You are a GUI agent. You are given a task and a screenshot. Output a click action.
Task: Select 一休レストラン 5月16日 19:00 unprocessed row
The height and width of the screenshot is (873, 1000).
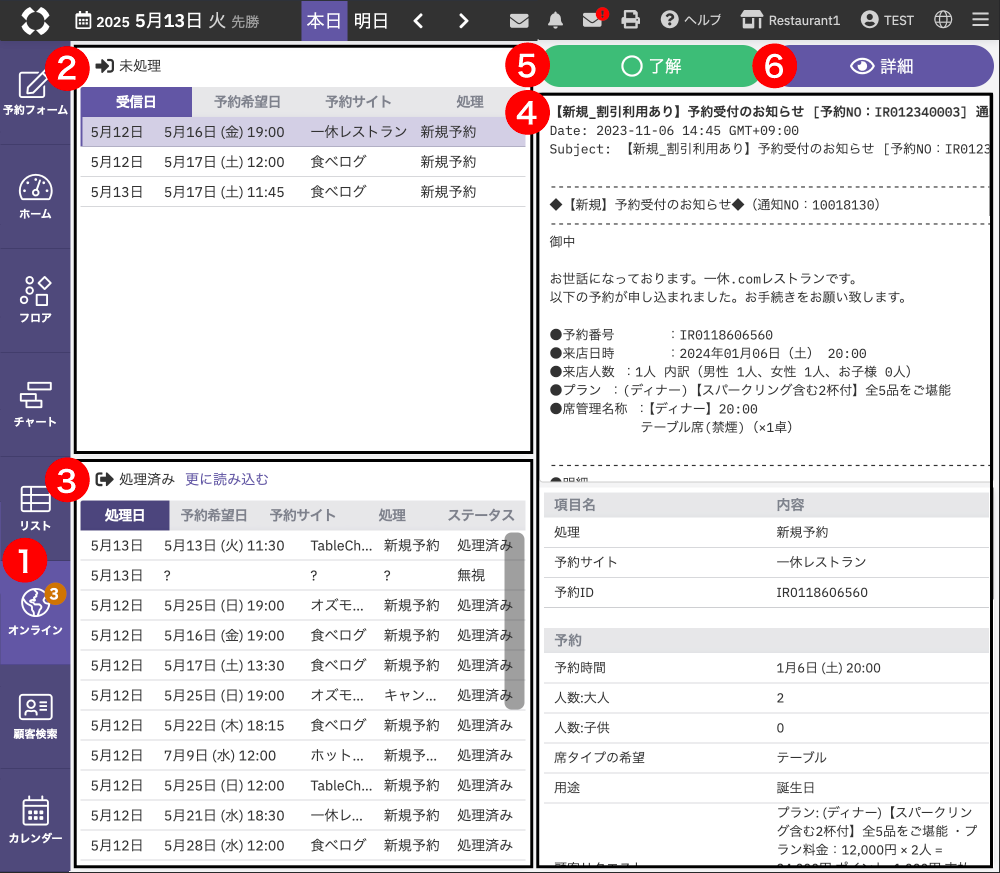pos(303,132)
